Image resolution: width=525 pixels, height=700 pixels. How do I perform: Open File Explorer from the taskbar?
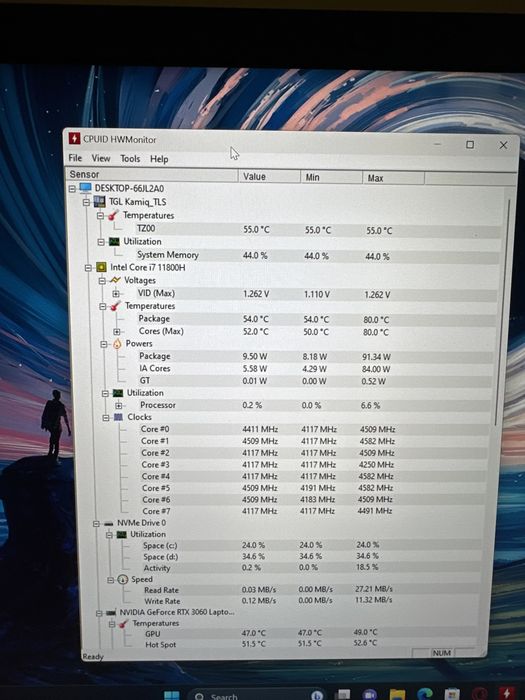(397, 695)
